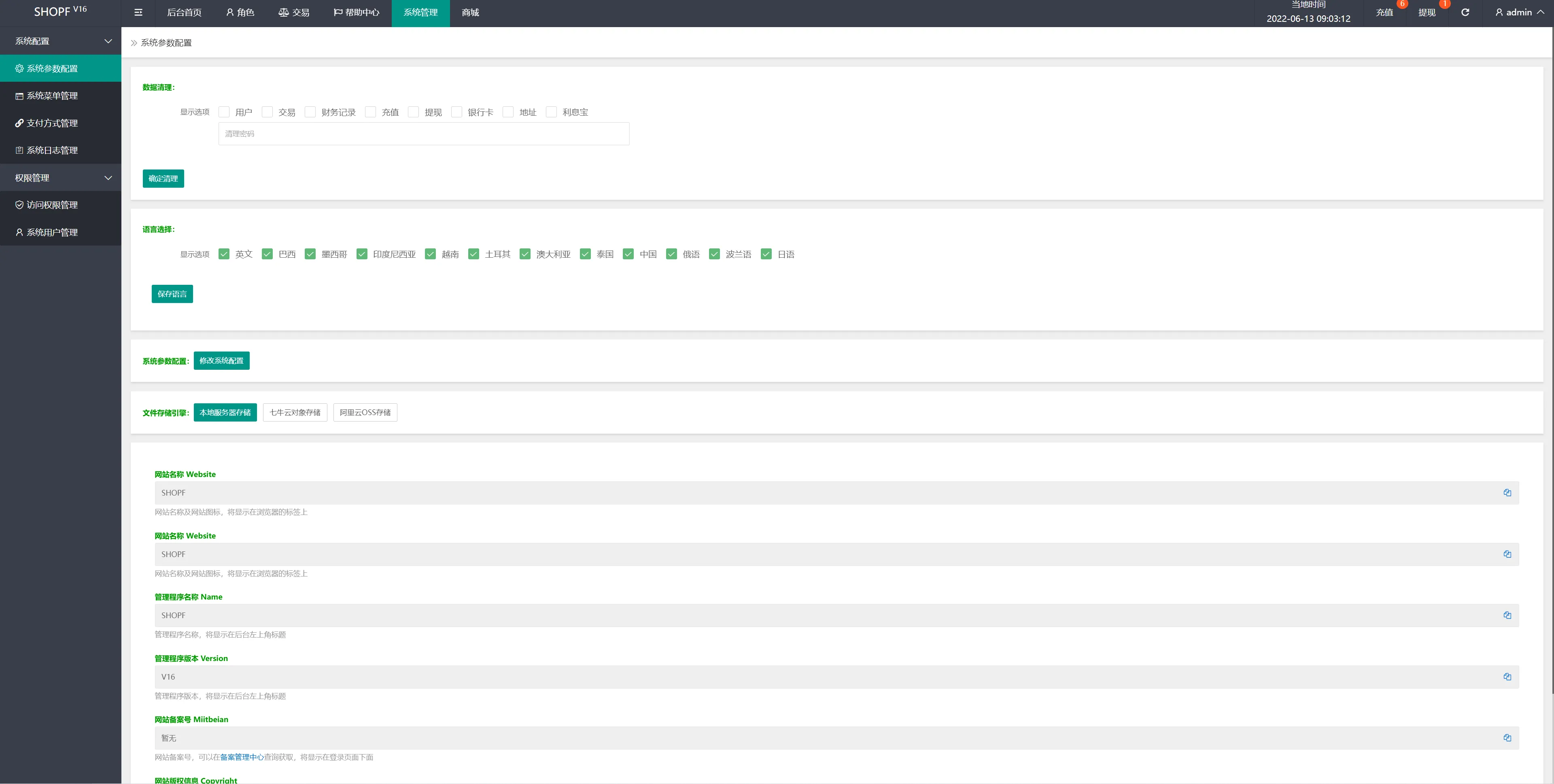Select 七牛云对象存储 storage engine
1554x784 pixels.
295,413
